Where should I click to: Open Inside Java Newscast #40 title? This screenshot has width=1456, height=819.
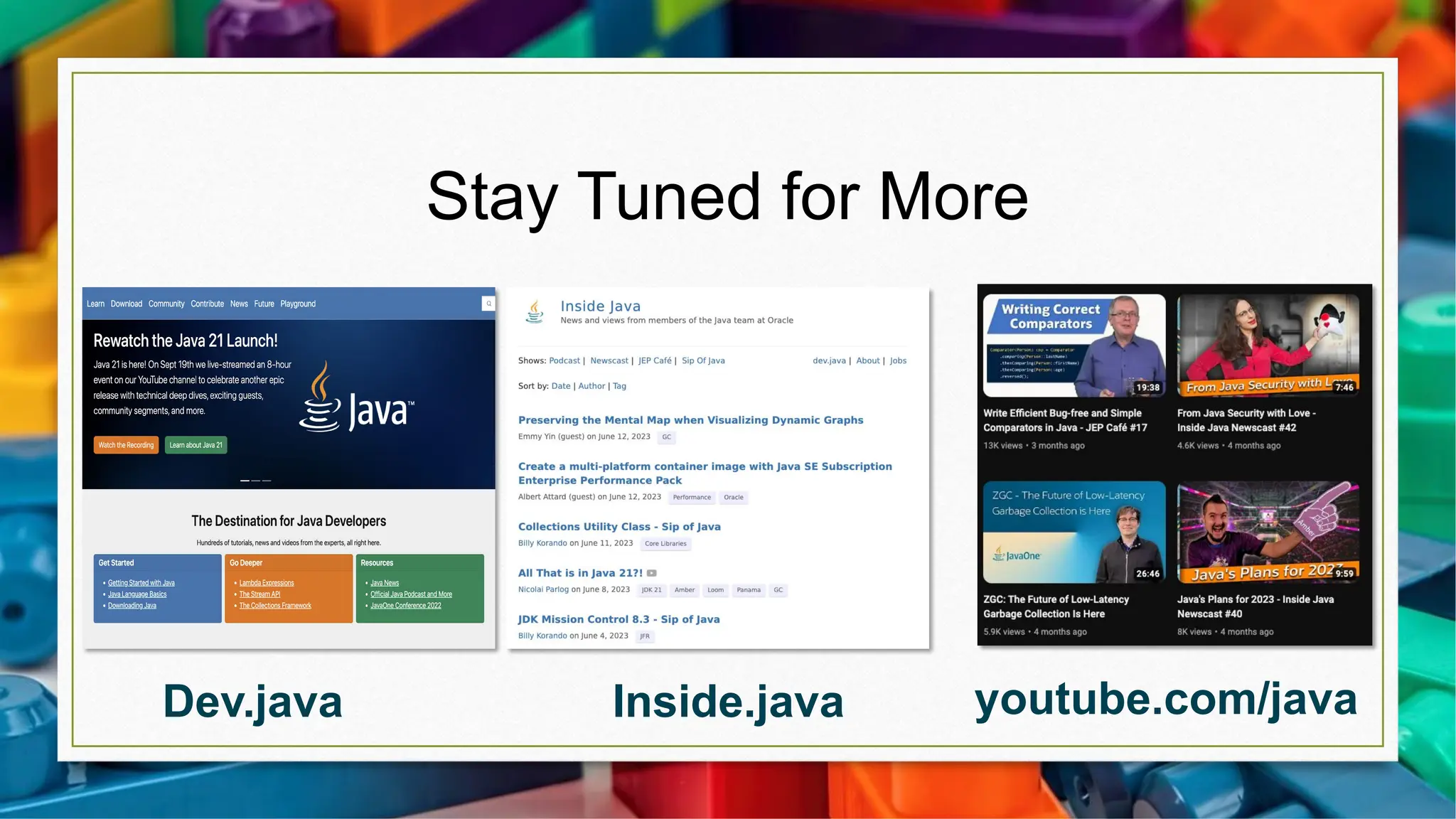(x=1256, y=606)
